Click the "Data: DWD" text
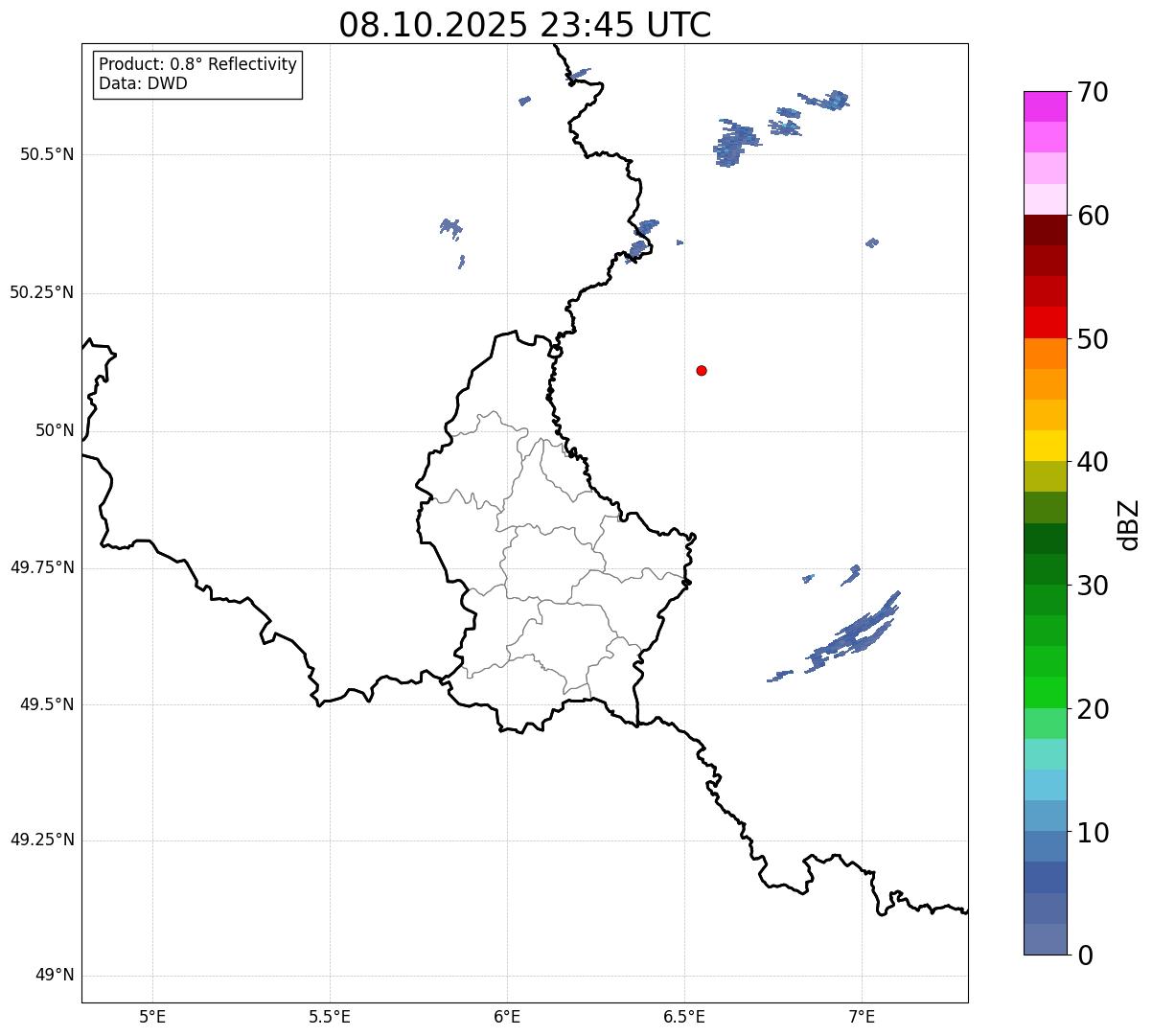 [x=143, y=83]
